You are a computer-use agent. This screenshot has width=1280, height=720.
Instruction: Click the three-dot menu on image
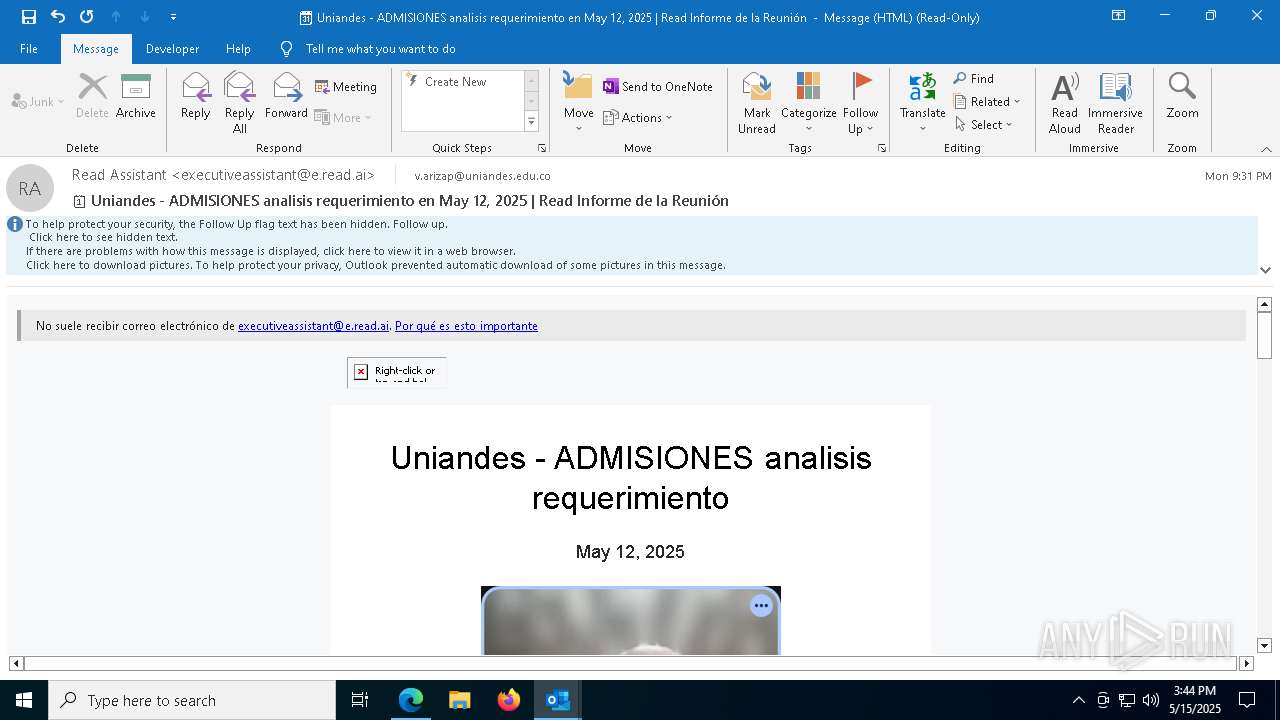(x=761, y=606)
